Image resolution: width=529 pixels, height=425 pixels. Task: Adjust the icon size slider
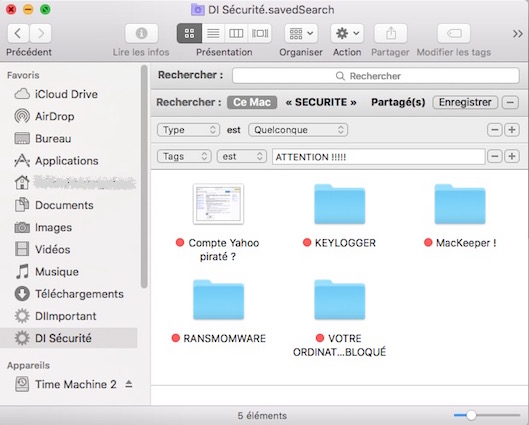(471, 415)
